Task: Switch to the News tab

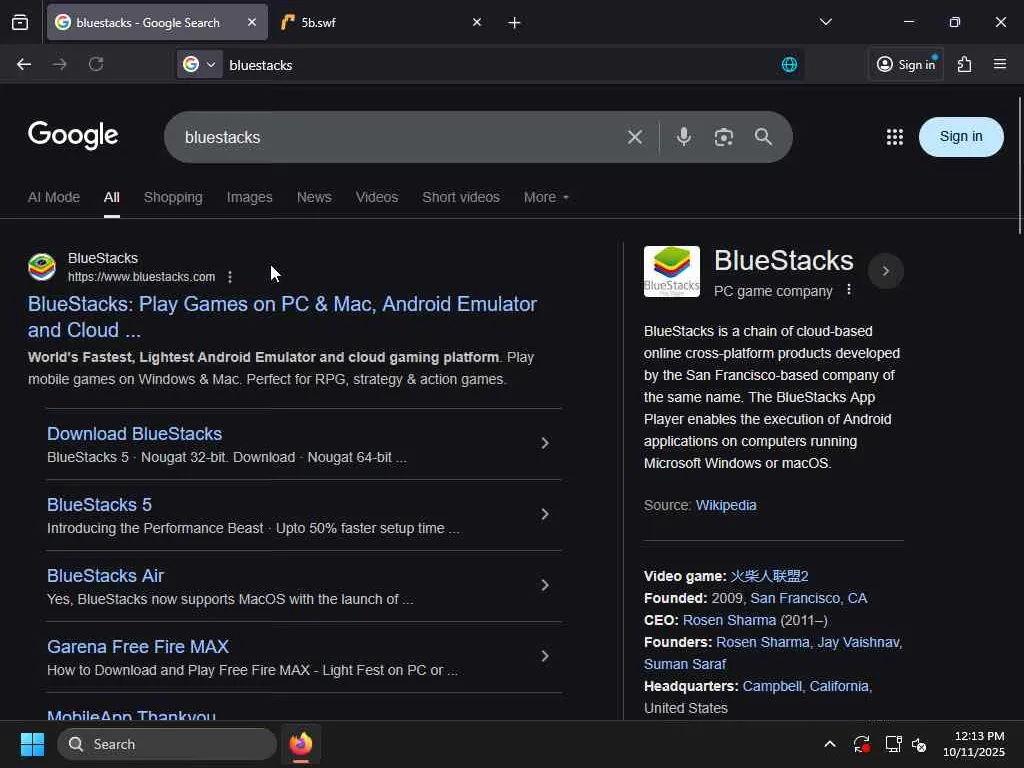Action: click(x=314, y=197)
